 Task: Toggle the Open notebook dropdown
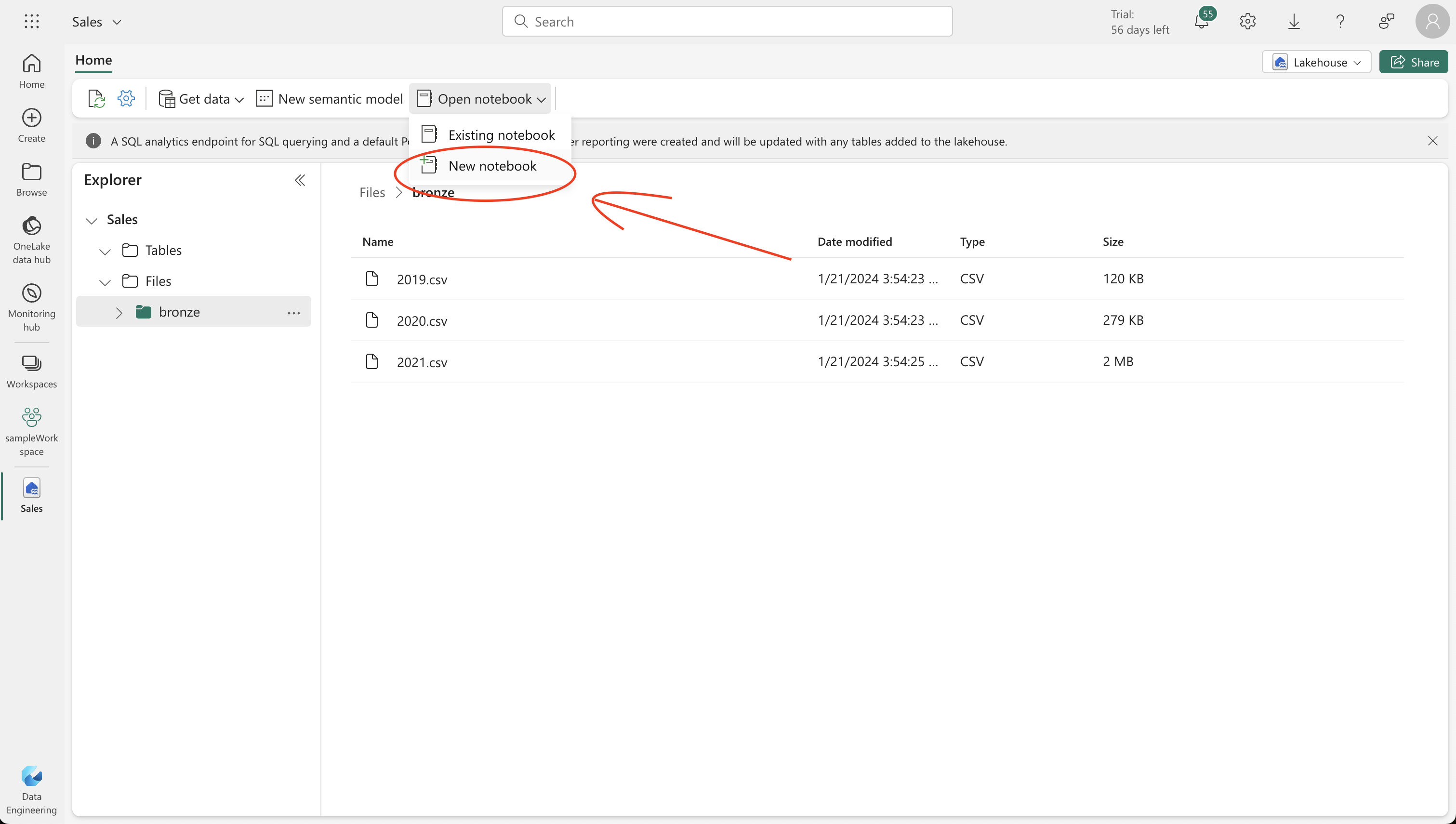tap(481, 99)
